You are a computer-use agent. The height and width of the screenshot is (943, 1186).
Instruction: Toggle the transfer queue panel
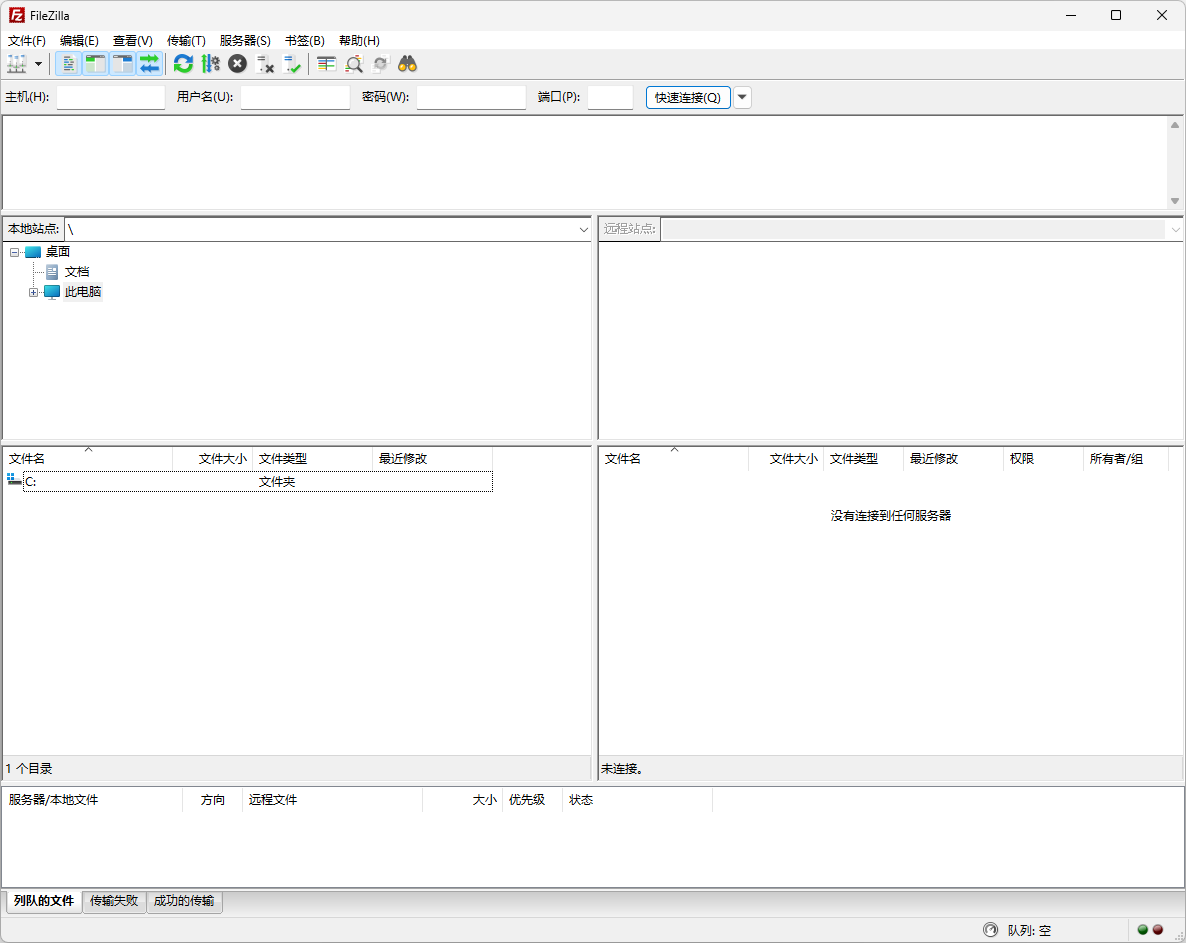point(150,63)
